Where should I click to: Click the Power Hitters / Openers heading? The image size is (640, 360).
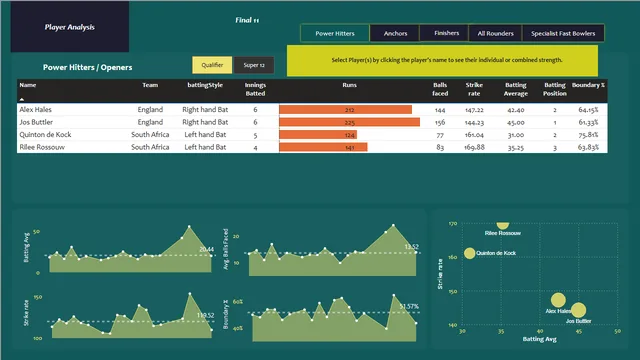(x=87, y=67)
